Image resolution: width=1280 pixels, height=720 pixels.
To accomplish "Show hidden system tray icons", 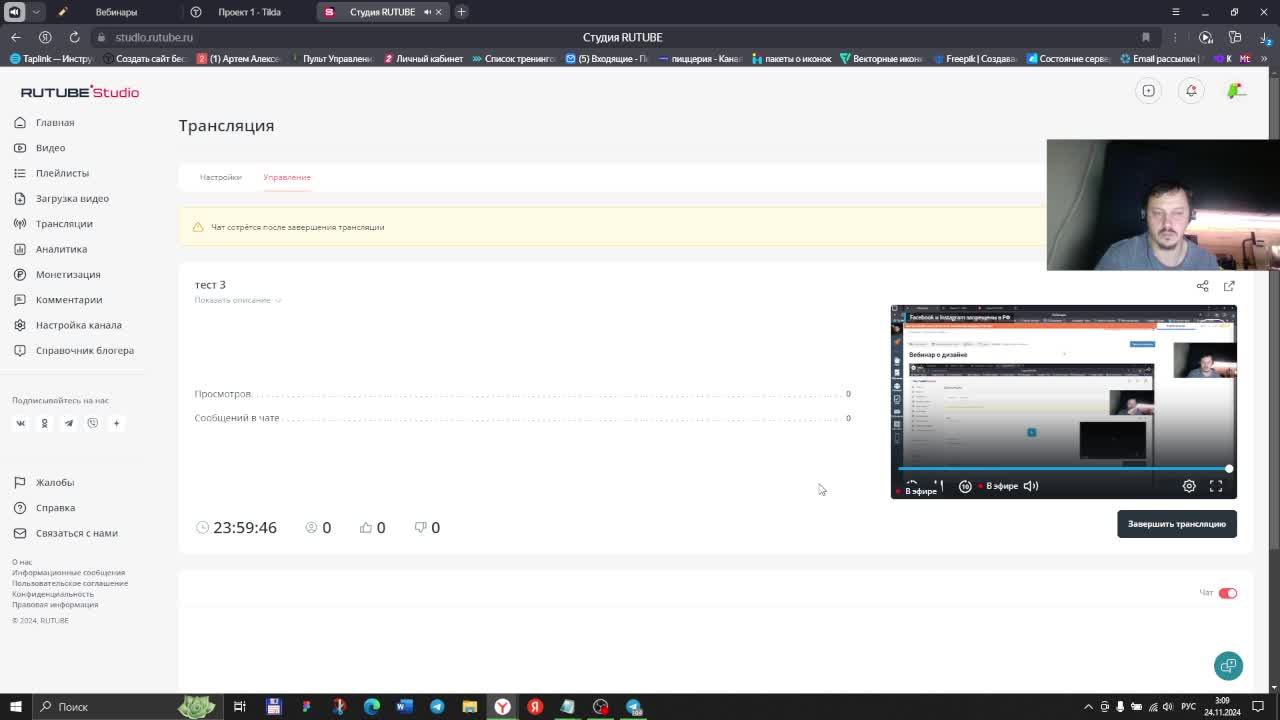I will (1088, 707).
